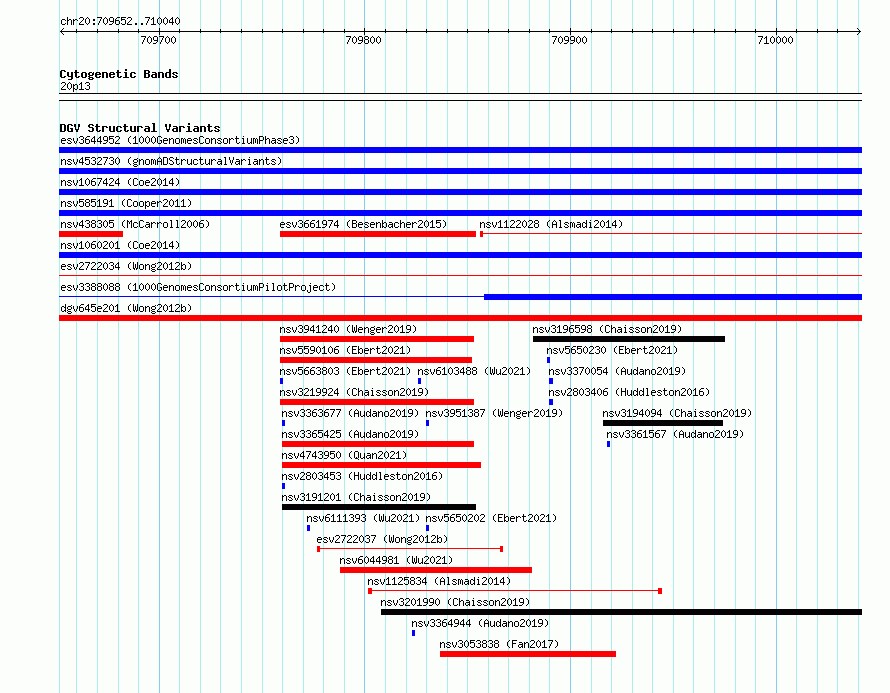This screenshot has height=693, width=890.
Task: Select the 20p13 band label
Action: (x=75, y=86)
